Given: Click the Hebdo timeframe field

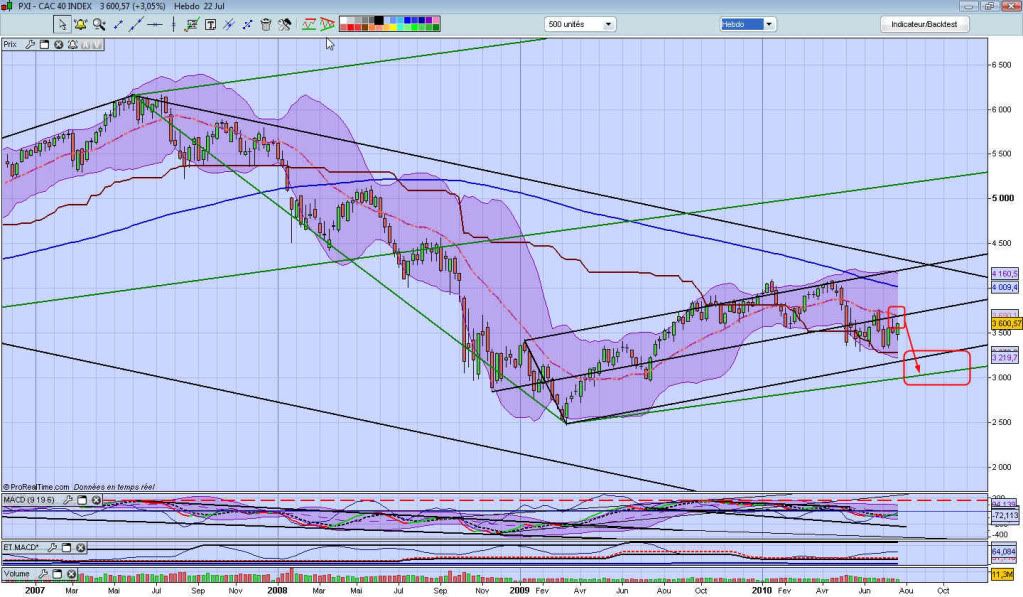Looking at the screenshot, I should [x=741, y=24].
